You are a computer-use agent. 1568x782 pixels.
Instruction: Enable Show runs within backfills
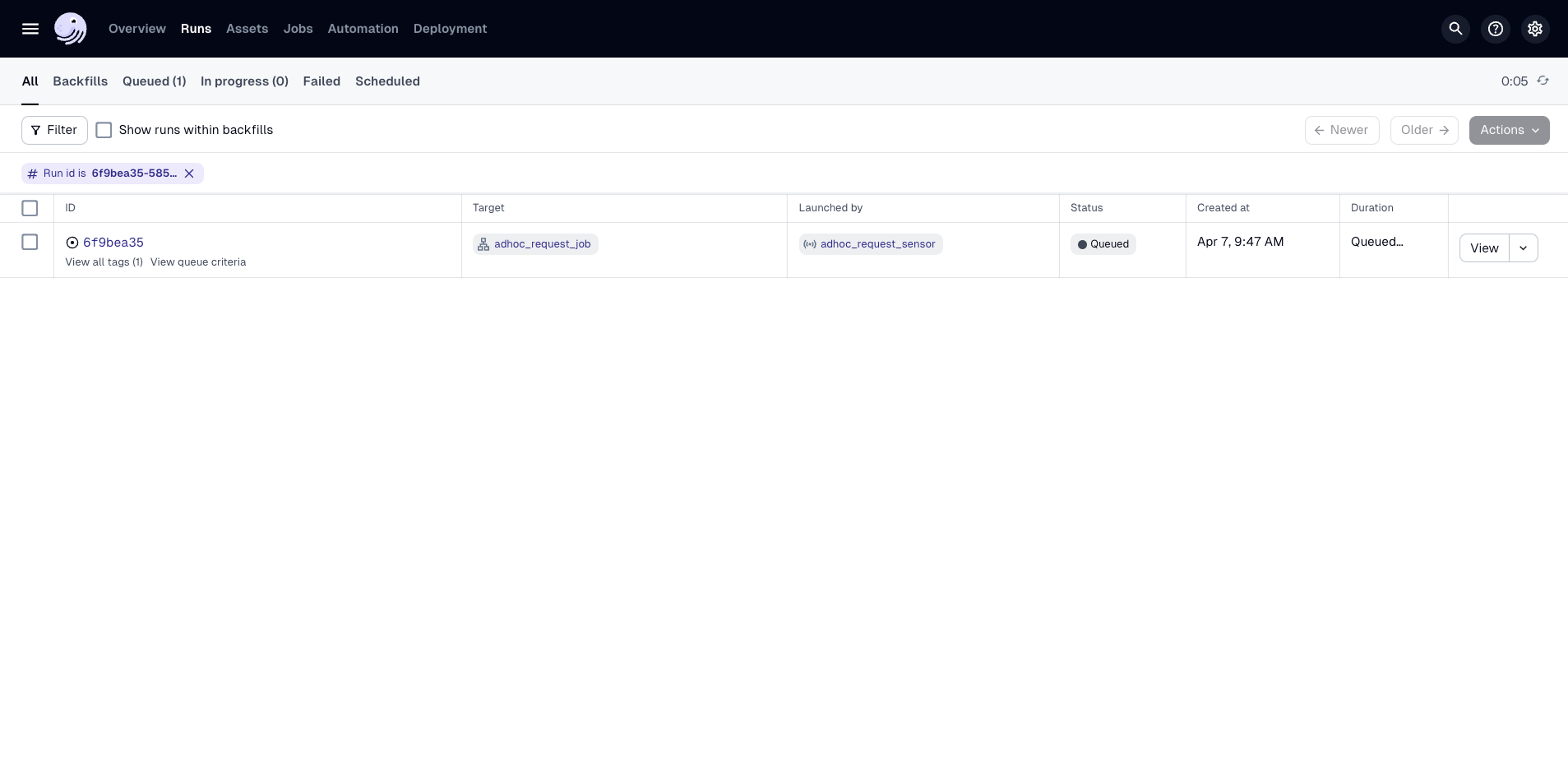pyautogui.click(x=104, y=129)
